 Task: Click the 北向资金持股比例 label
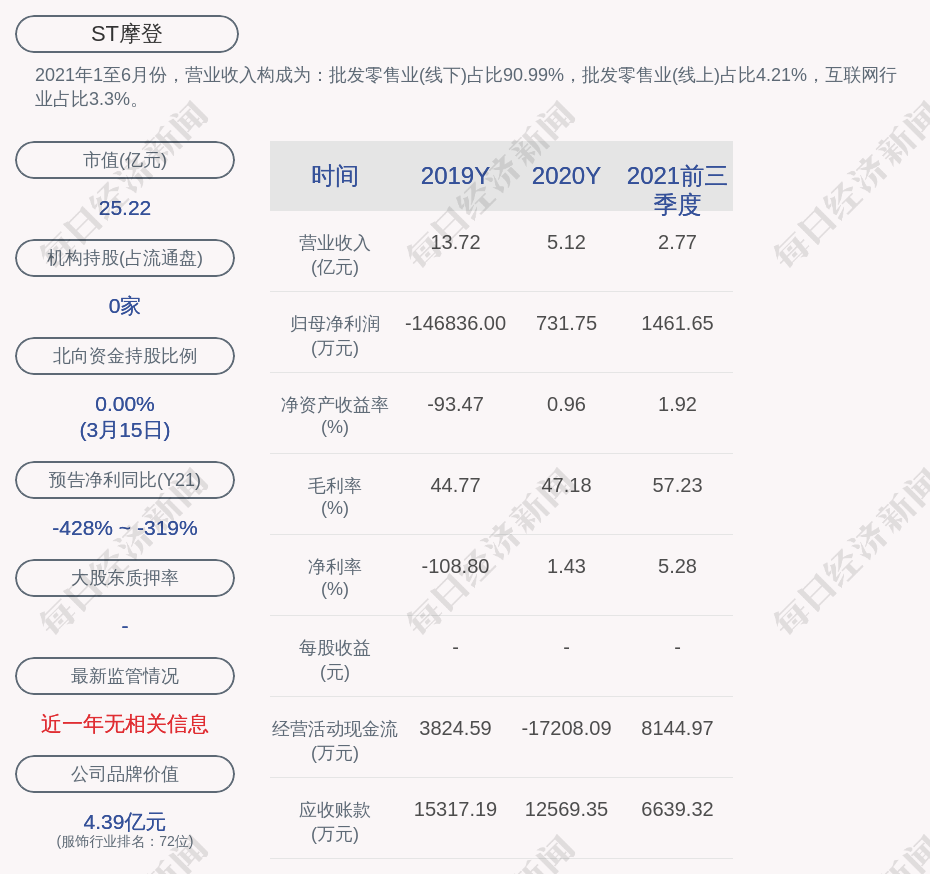[x=125, y=356]
